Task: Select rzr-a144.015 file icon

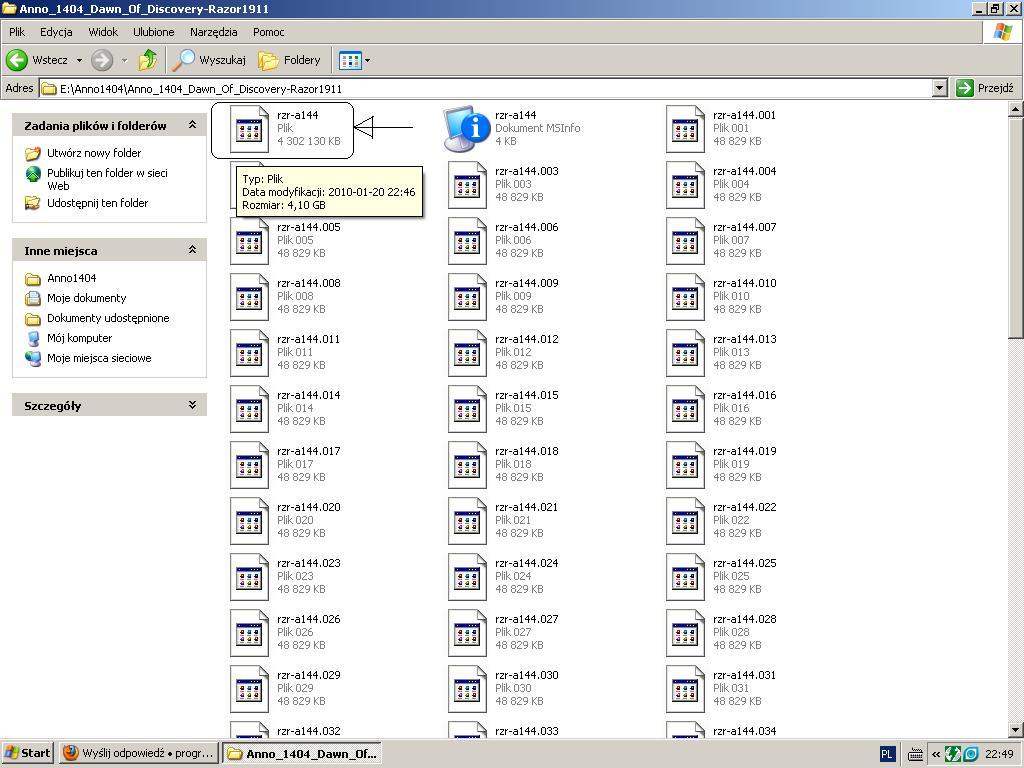Action: click(467, 409)
